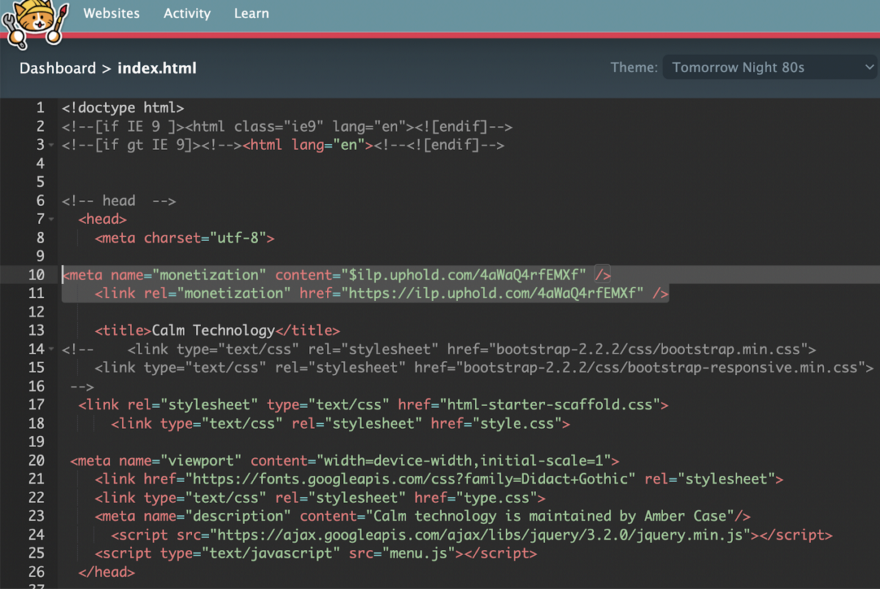Click the bootstrap.min.css commented line 14

coord(439,349)
